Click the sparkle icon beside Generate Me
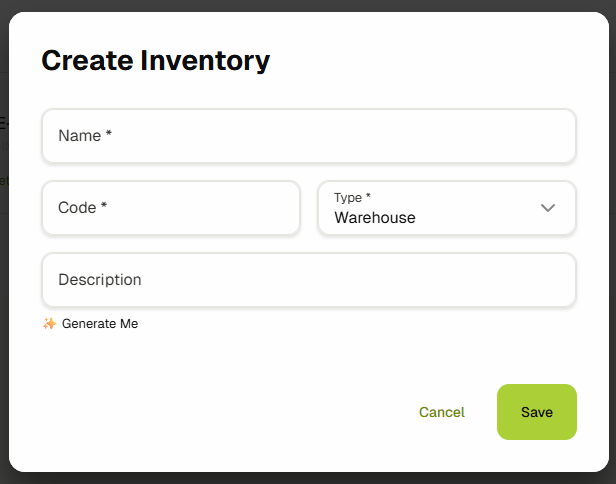 pos(49,324)
